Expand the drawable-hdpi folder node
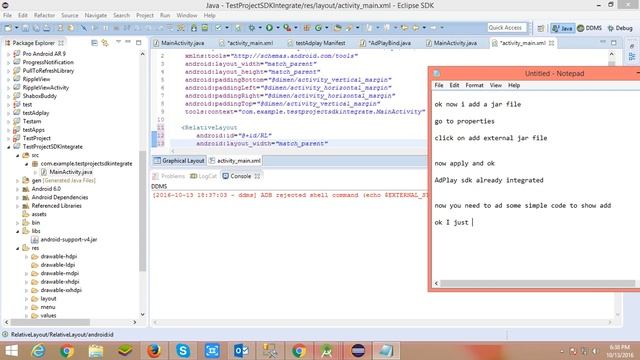The width and height of the screenshot is (640, 360). tap(27, 257)
